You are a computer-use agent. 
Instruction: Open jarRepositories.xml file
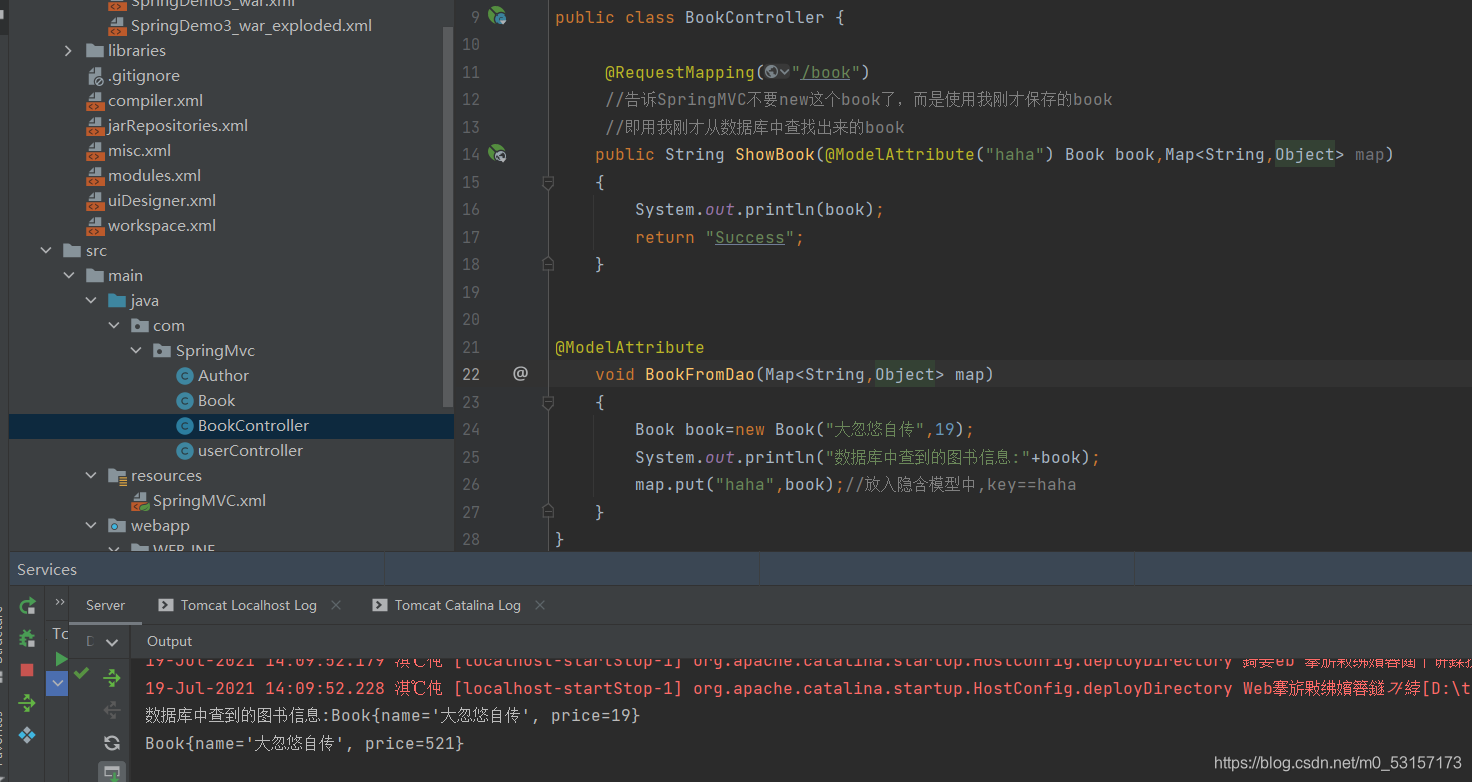[x=178, y=126]
